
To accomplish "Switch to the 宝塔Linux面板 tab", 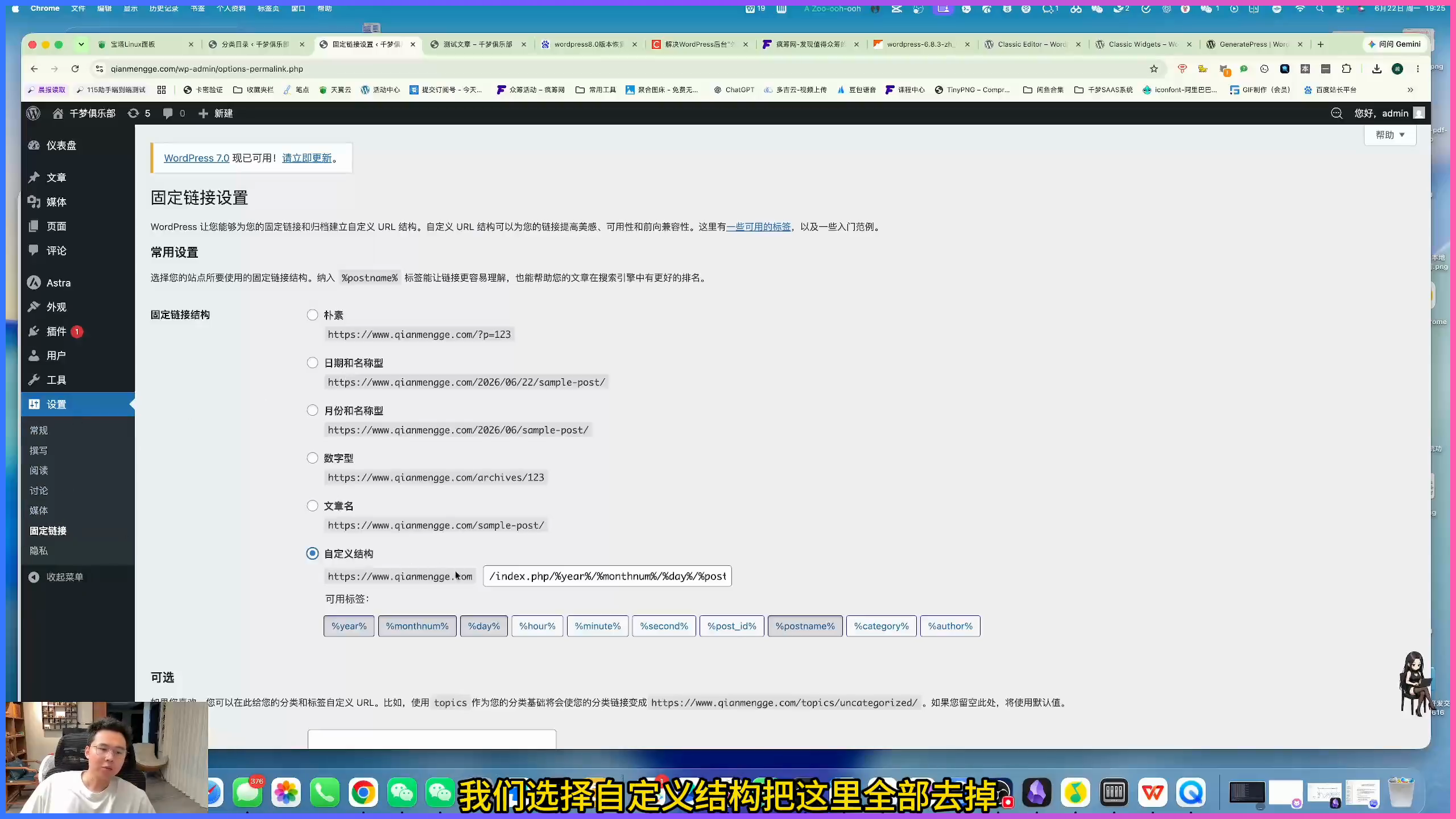I will coord(145,44).
